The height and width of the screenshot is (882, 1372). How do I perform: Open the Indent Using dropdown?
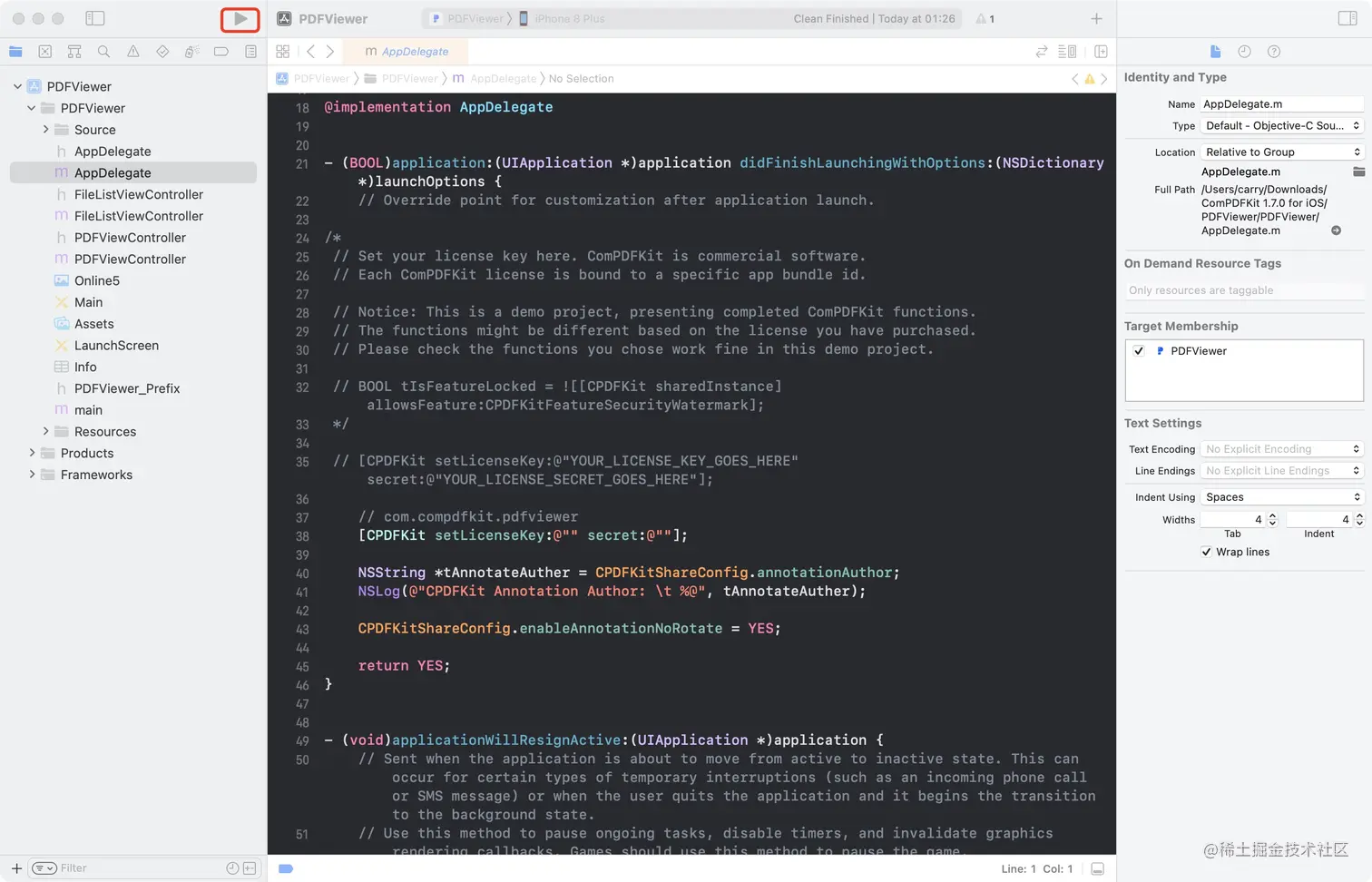(1282, 497)
